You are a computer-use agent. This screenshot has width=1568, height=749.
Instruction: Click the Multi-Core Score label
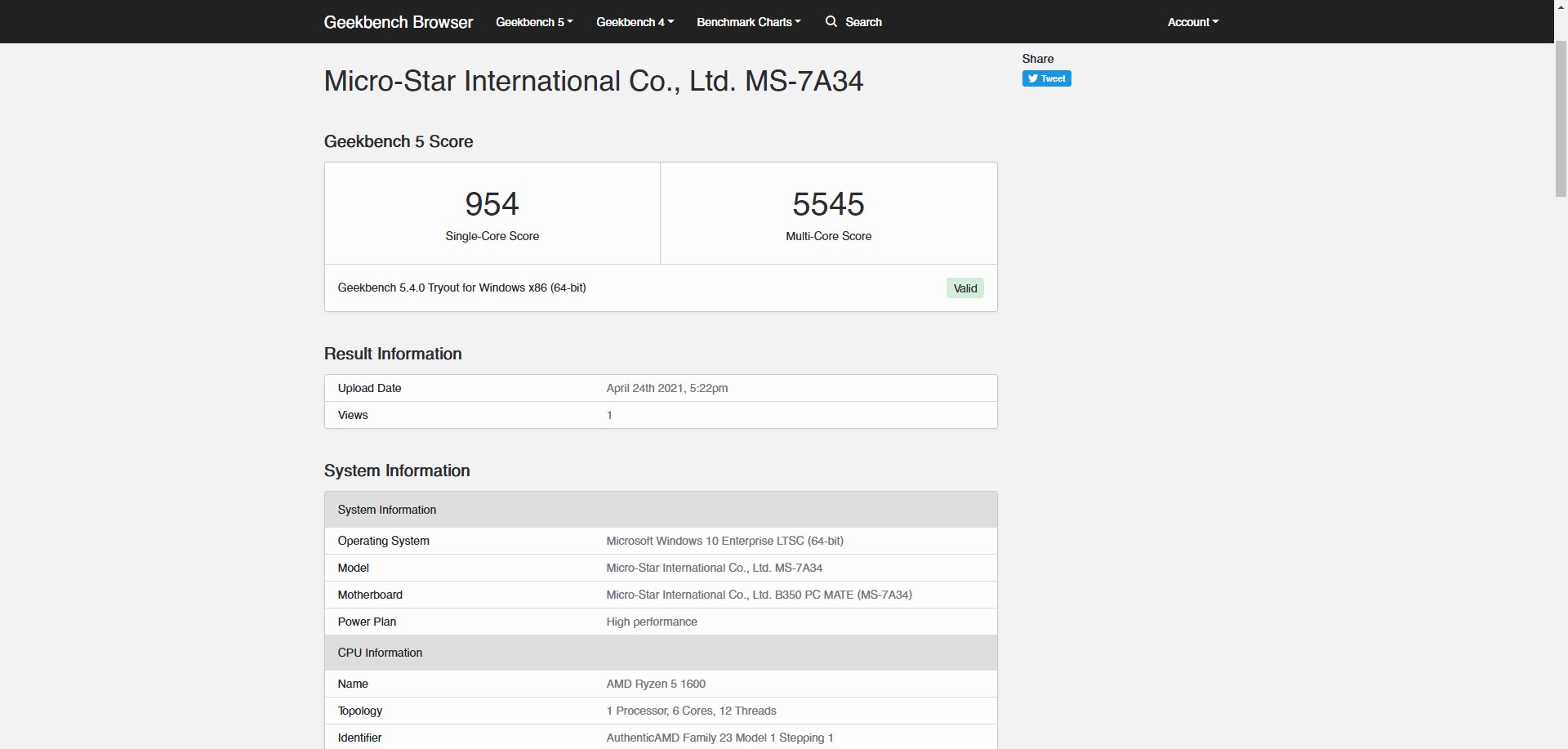pyautogui.click(x=828, y=236)
